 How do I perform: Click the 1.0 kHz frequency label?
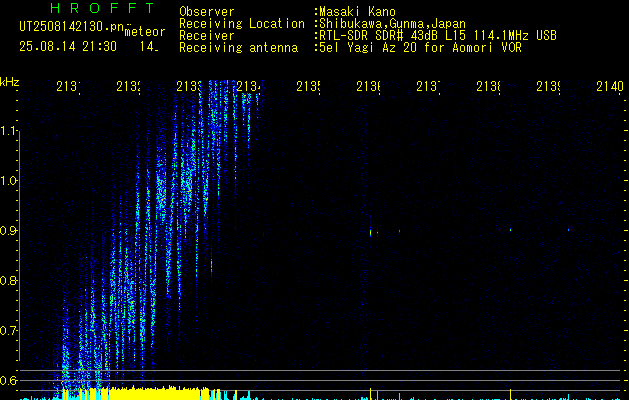9,181
